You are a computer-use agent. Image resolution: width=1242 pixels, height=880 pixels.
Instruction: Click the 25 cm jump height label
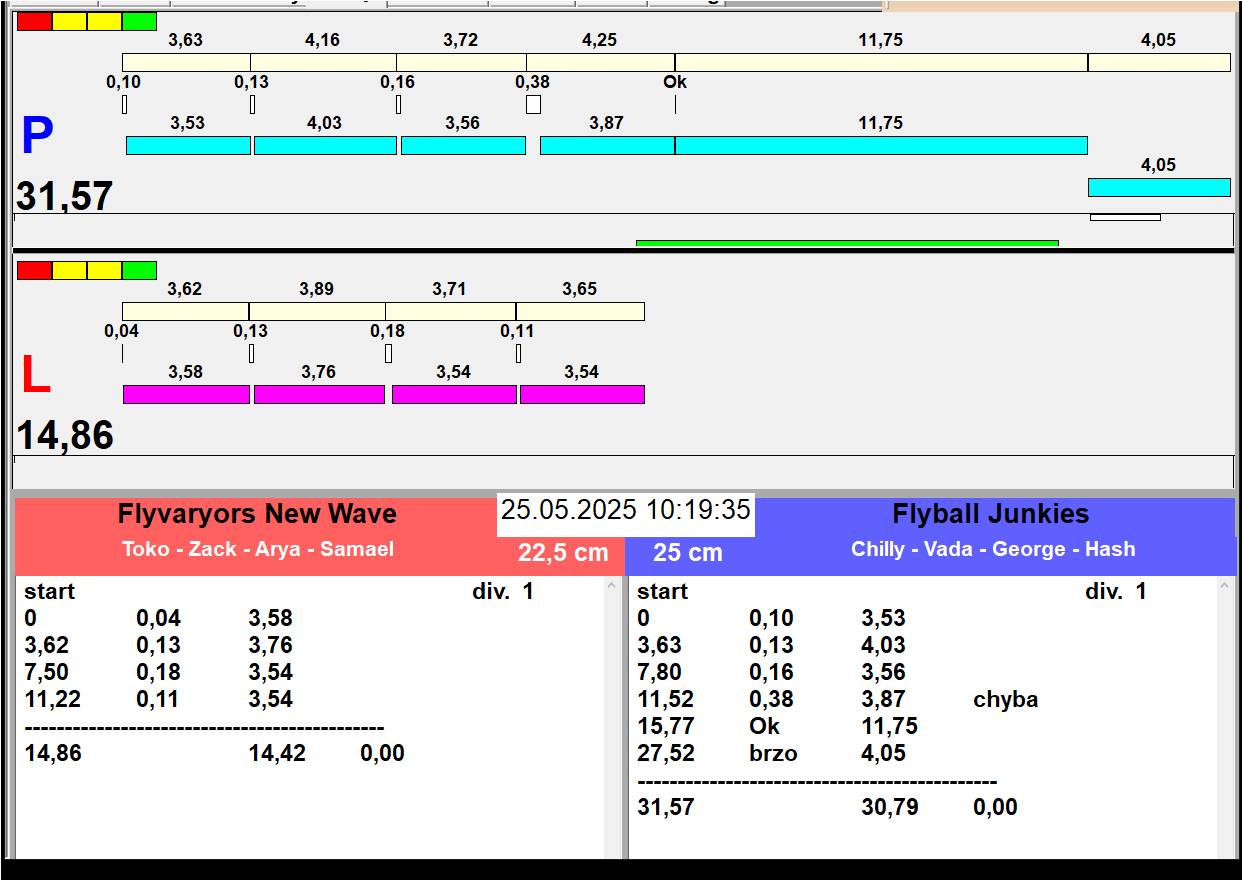tap(687, 553)
